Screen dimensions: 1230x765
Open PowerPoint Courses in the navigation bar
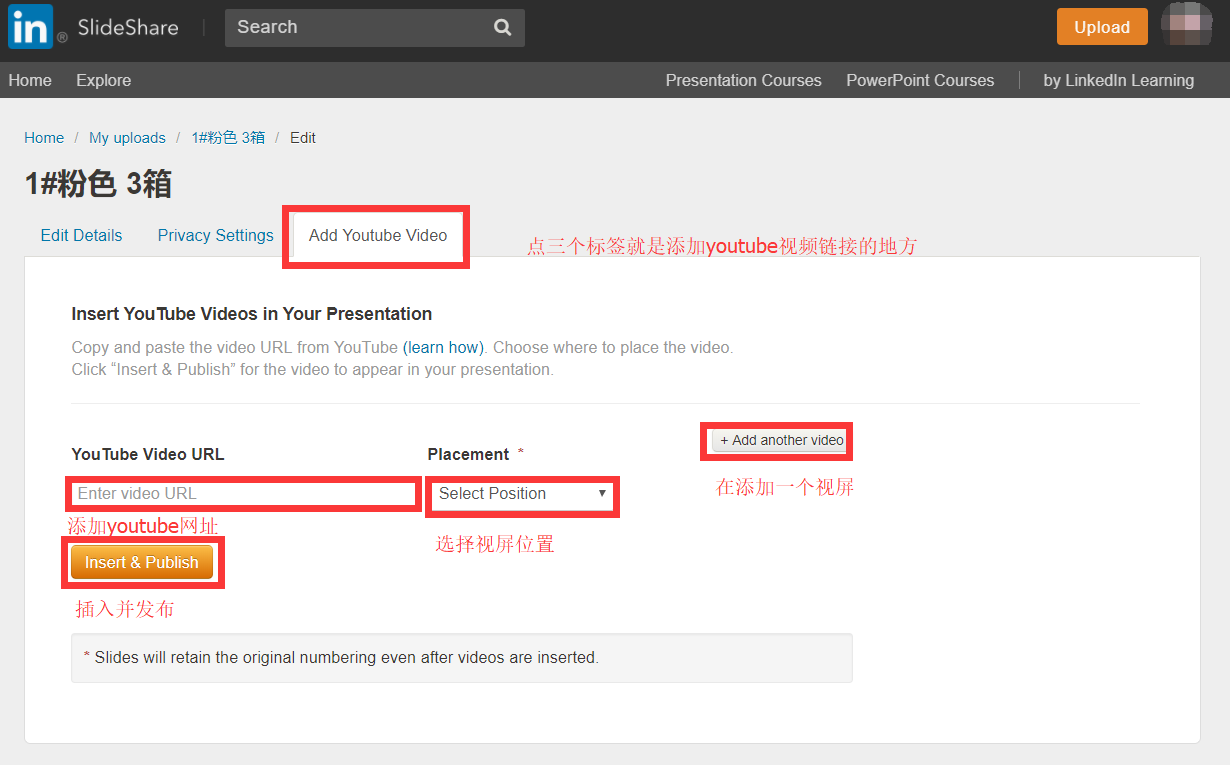click(920, 80)
